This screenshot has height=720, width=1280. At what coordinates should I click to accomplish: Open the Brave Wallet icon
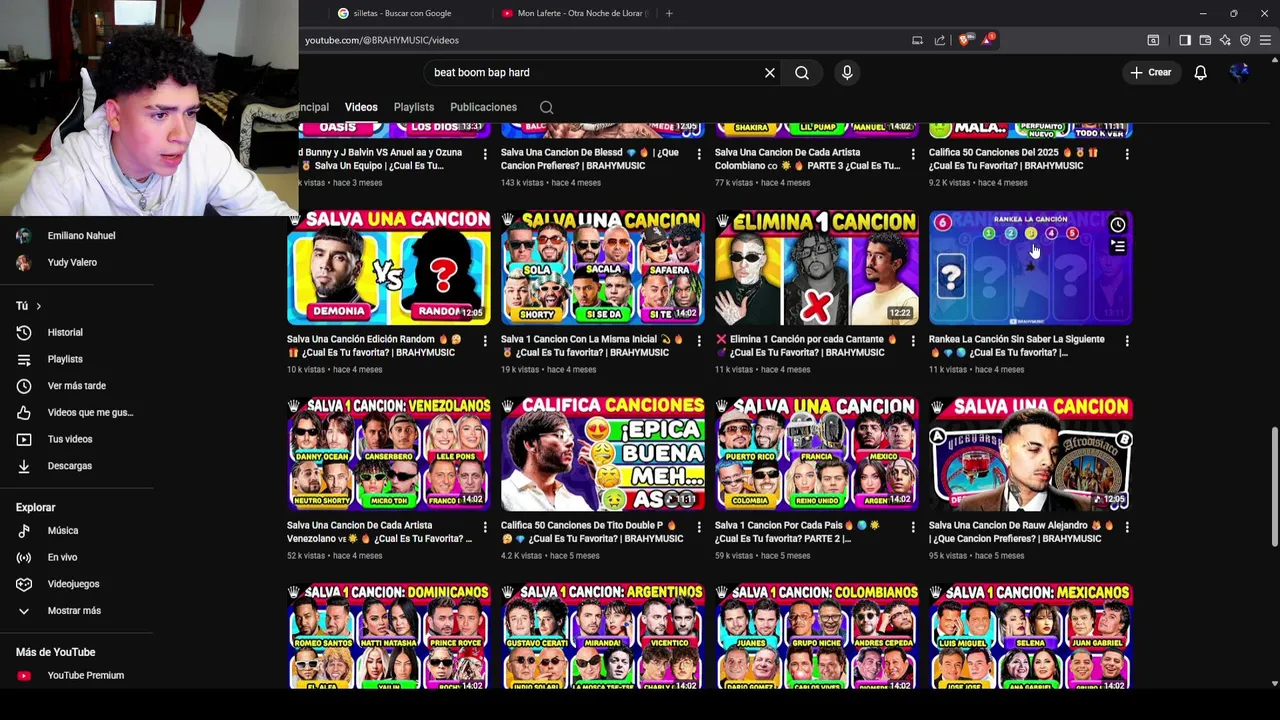(1205, 40)
